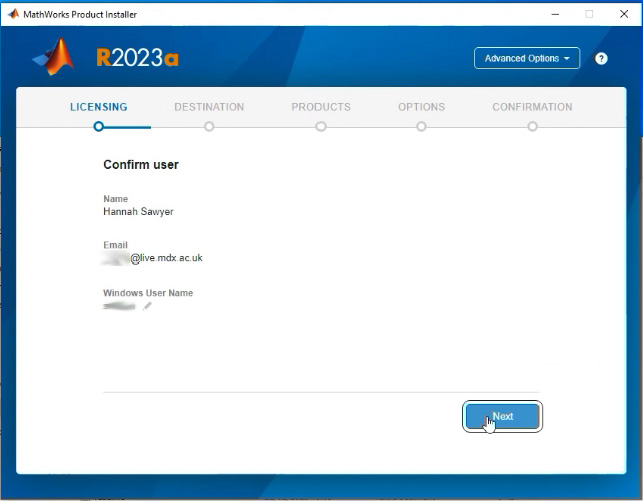Click the Email field label
Viewport: 643px width, 501px height.
point(115,245)
